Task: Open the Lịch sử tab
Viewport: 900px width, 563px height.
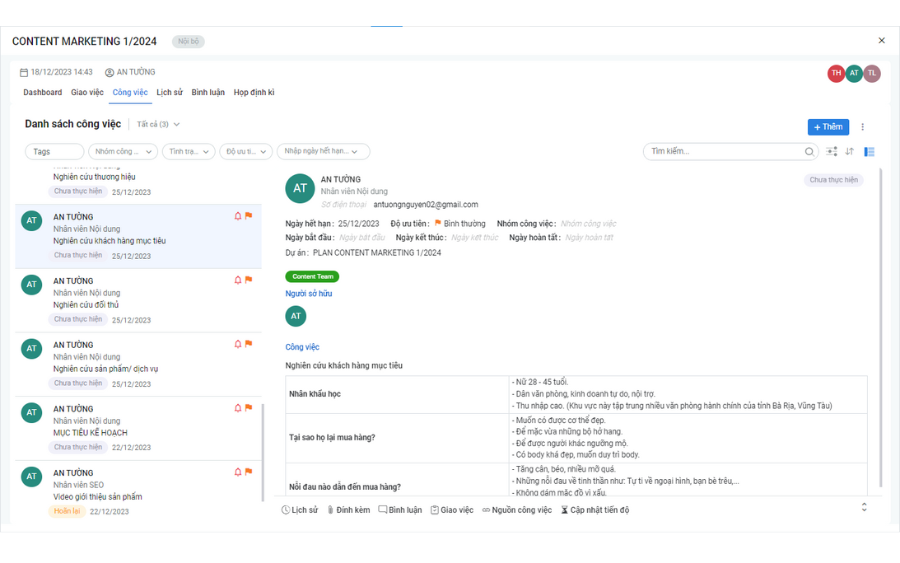Action: (169, 92)
